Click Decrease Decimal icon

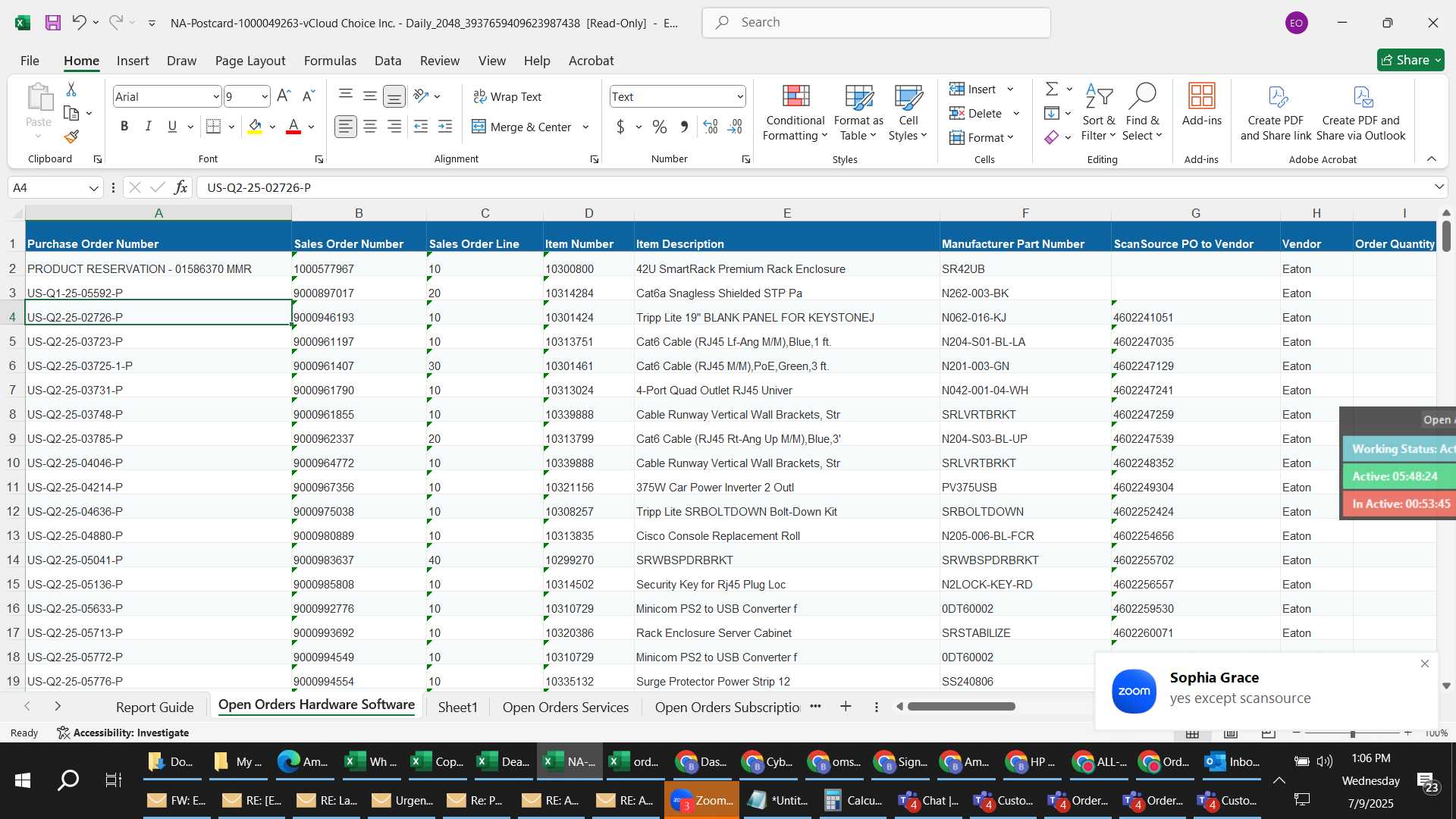click(735, 127)
